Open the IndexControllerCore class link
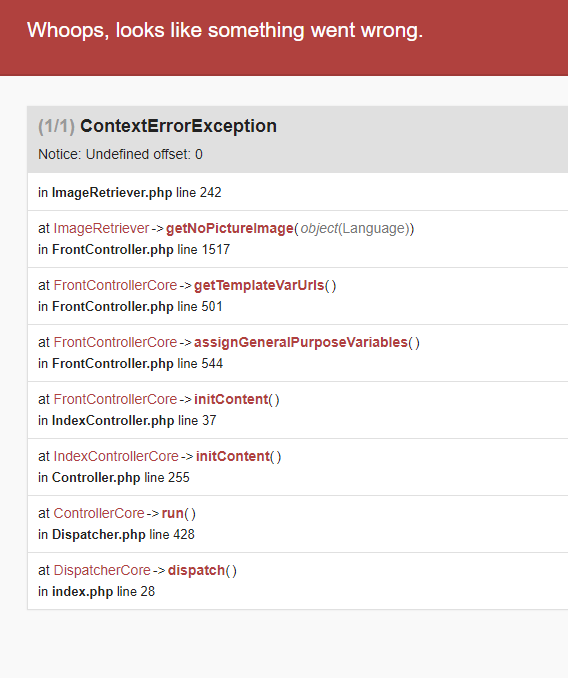Image resolution: width=568 pixels, height=678 pixels. 116,457
